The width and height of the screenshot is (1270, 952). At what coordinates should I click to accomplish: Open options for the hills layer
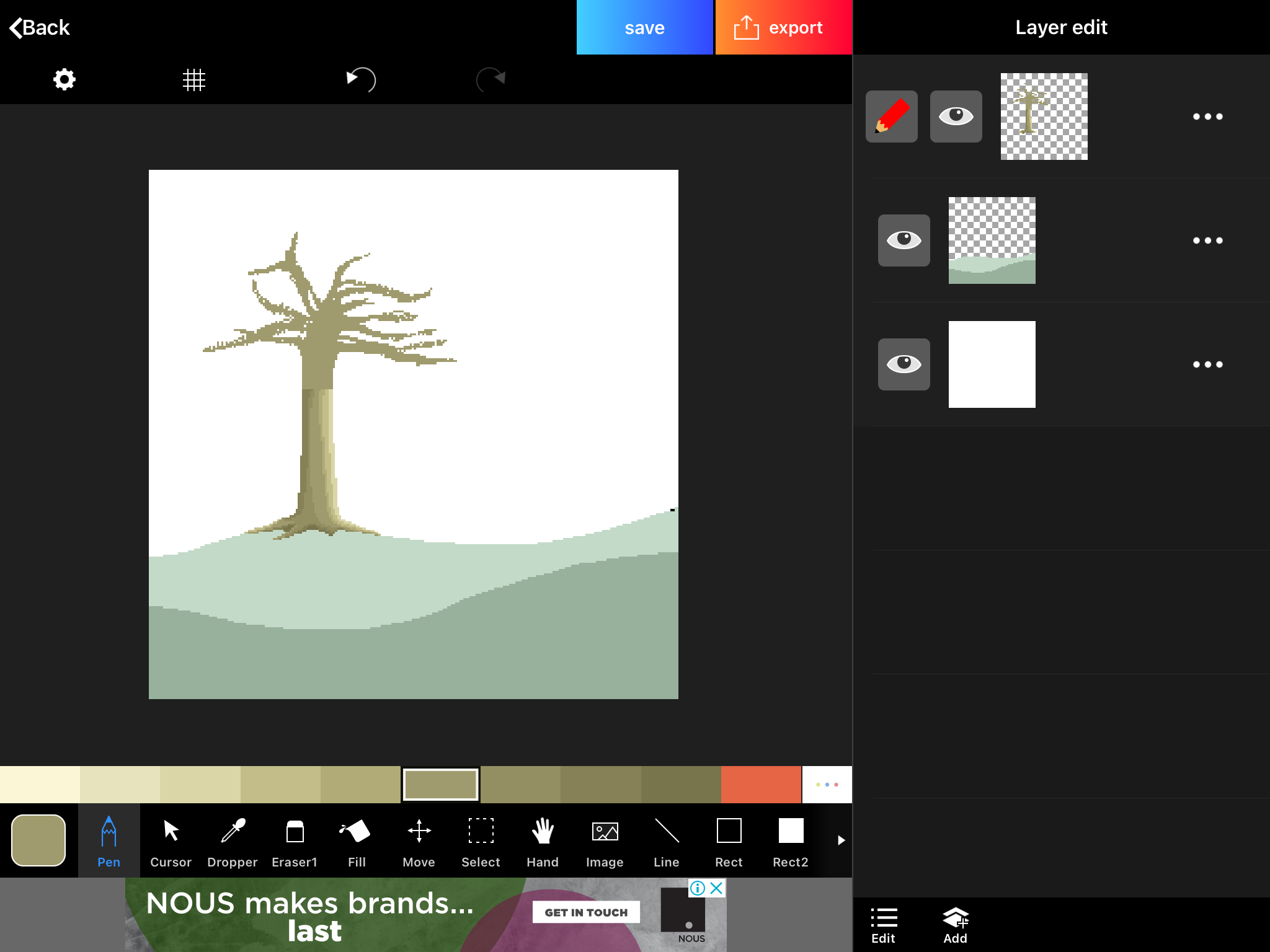click(1207, 240)
